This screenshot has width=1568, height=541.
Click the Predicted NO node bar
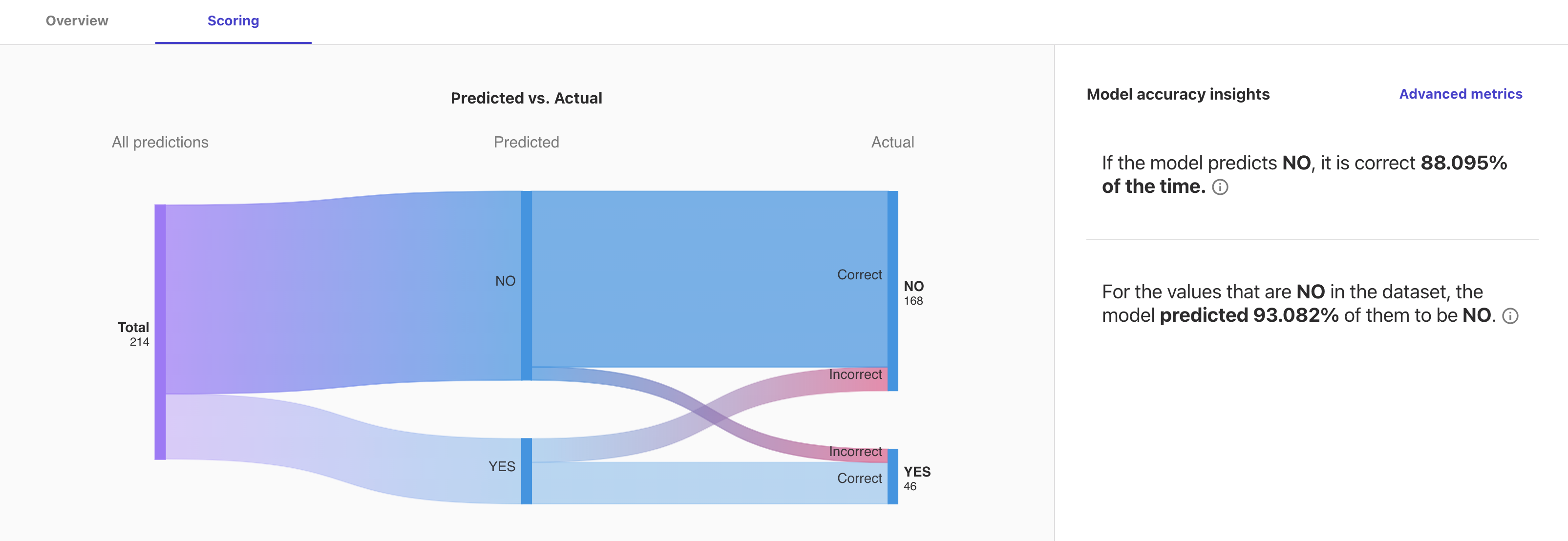[x=527, y=286]
